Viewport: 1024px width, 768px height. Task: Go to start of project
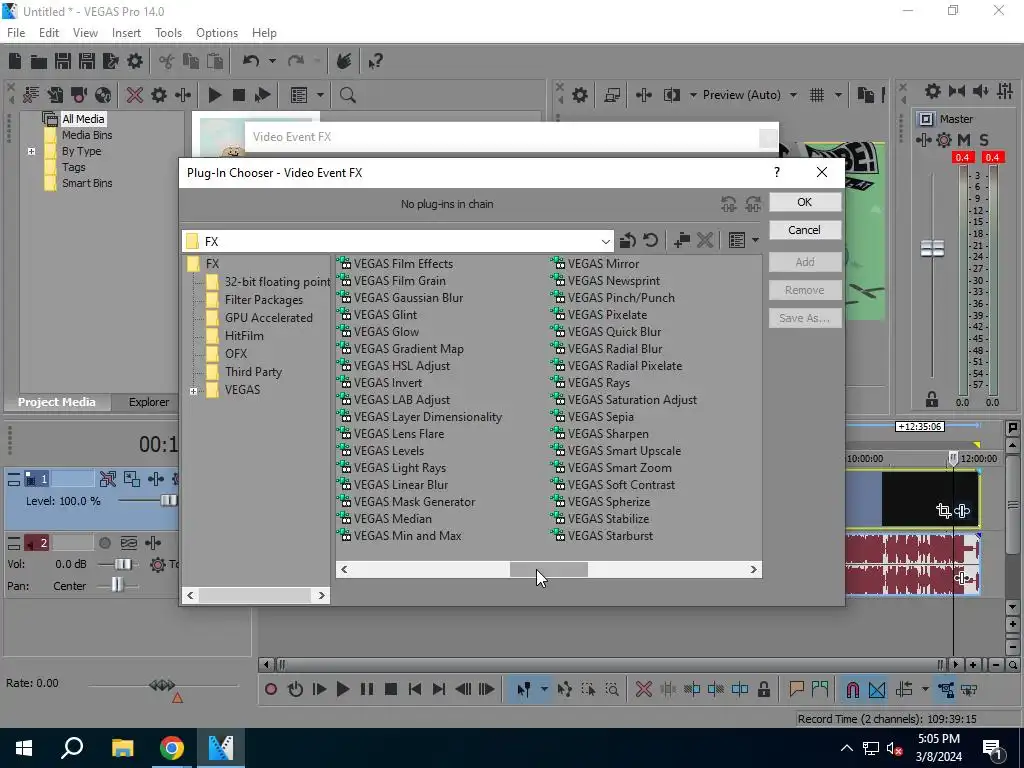pos(415,689)
